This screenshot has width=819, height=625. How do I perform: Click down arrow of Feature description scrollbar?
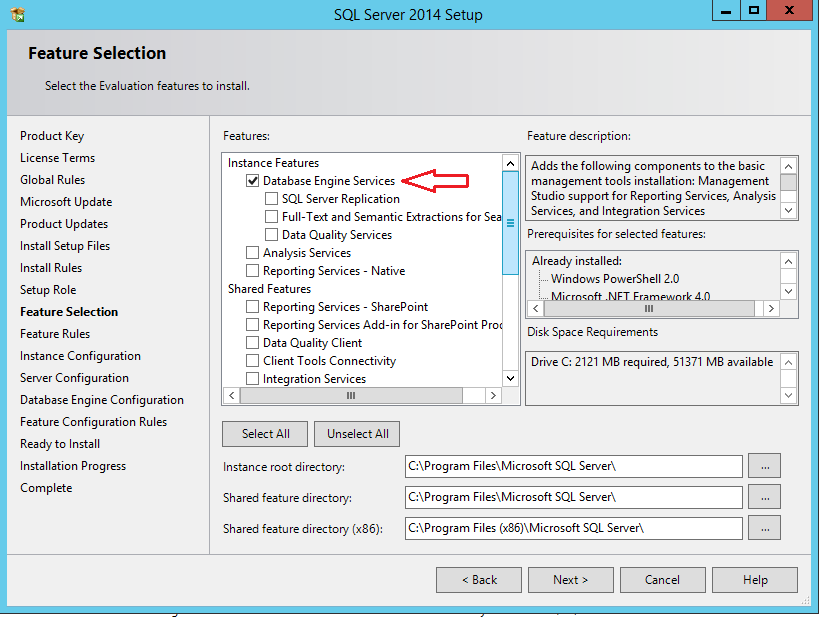pyautogui.click(x=788, y=210)
